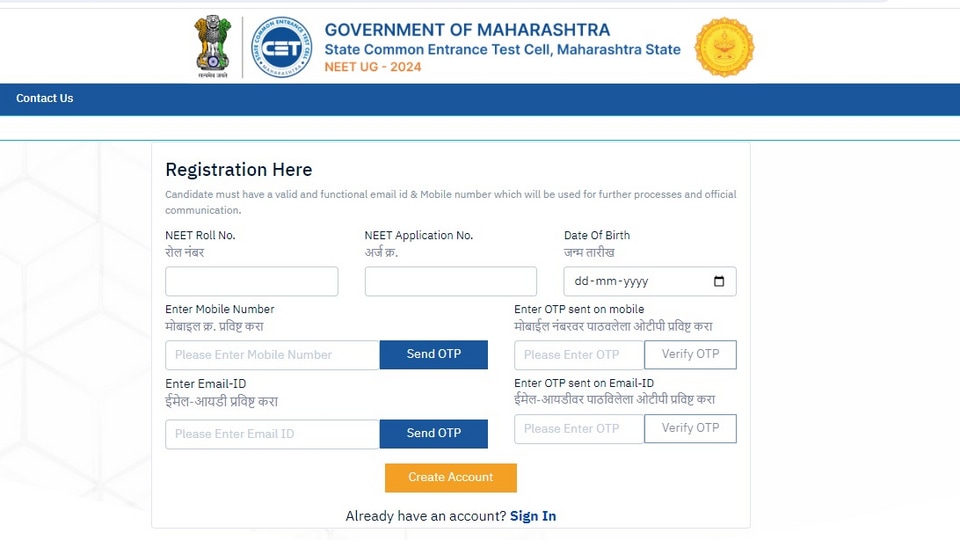
Task: Click the Registration Here heading
Action: pos(239,170)
